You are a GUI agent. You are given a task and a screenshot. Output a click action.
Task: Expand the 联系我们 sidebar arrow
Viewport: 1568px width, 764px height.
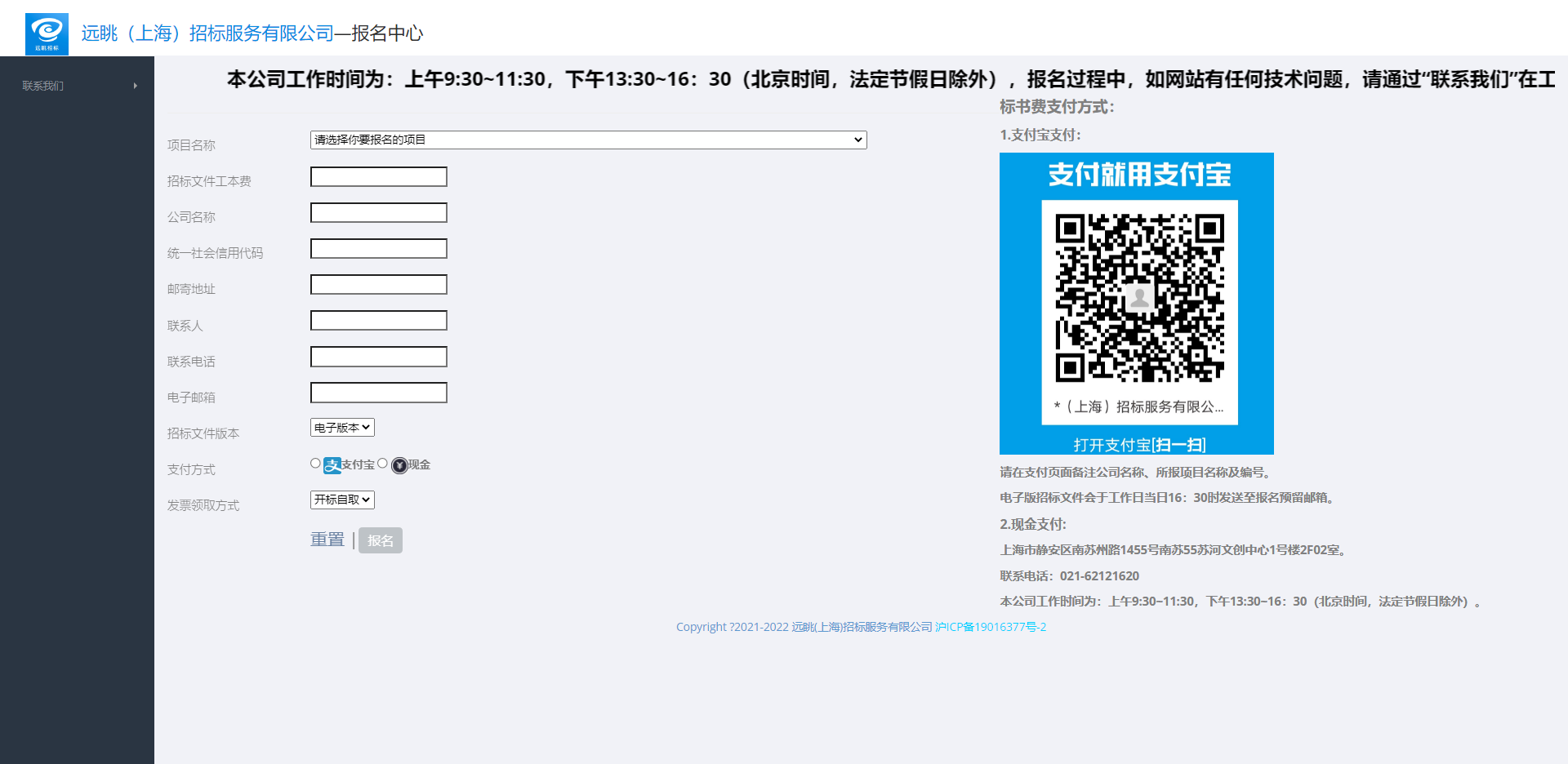click(135, 86)
